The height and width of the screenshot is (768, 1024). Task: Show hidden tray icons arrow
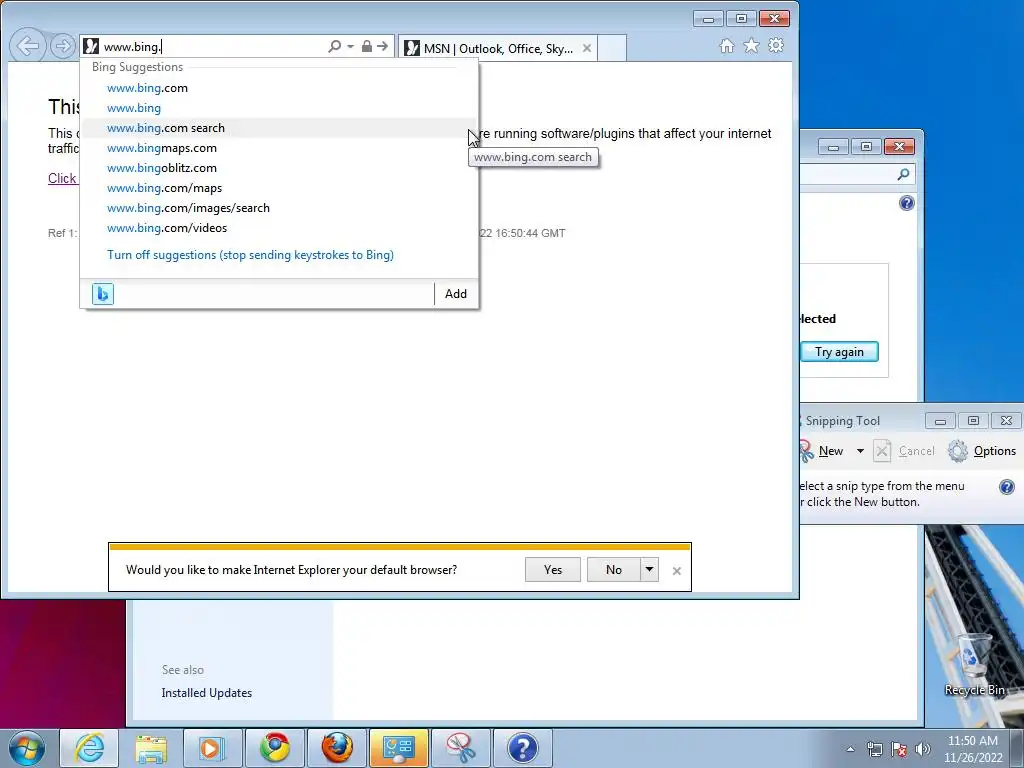coord(850,749)
